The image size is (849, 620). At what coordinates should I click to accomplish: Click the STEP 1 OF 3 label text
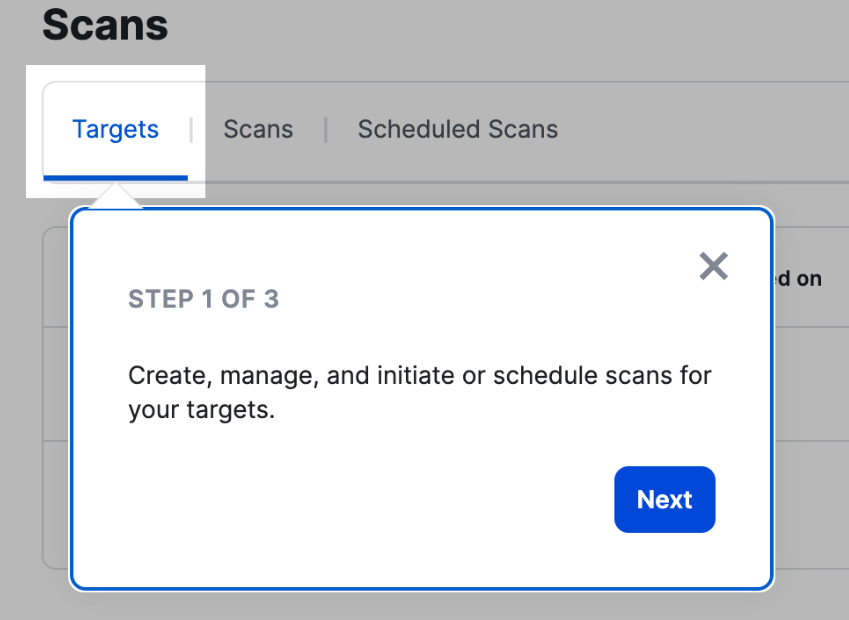tap(203, 298)
